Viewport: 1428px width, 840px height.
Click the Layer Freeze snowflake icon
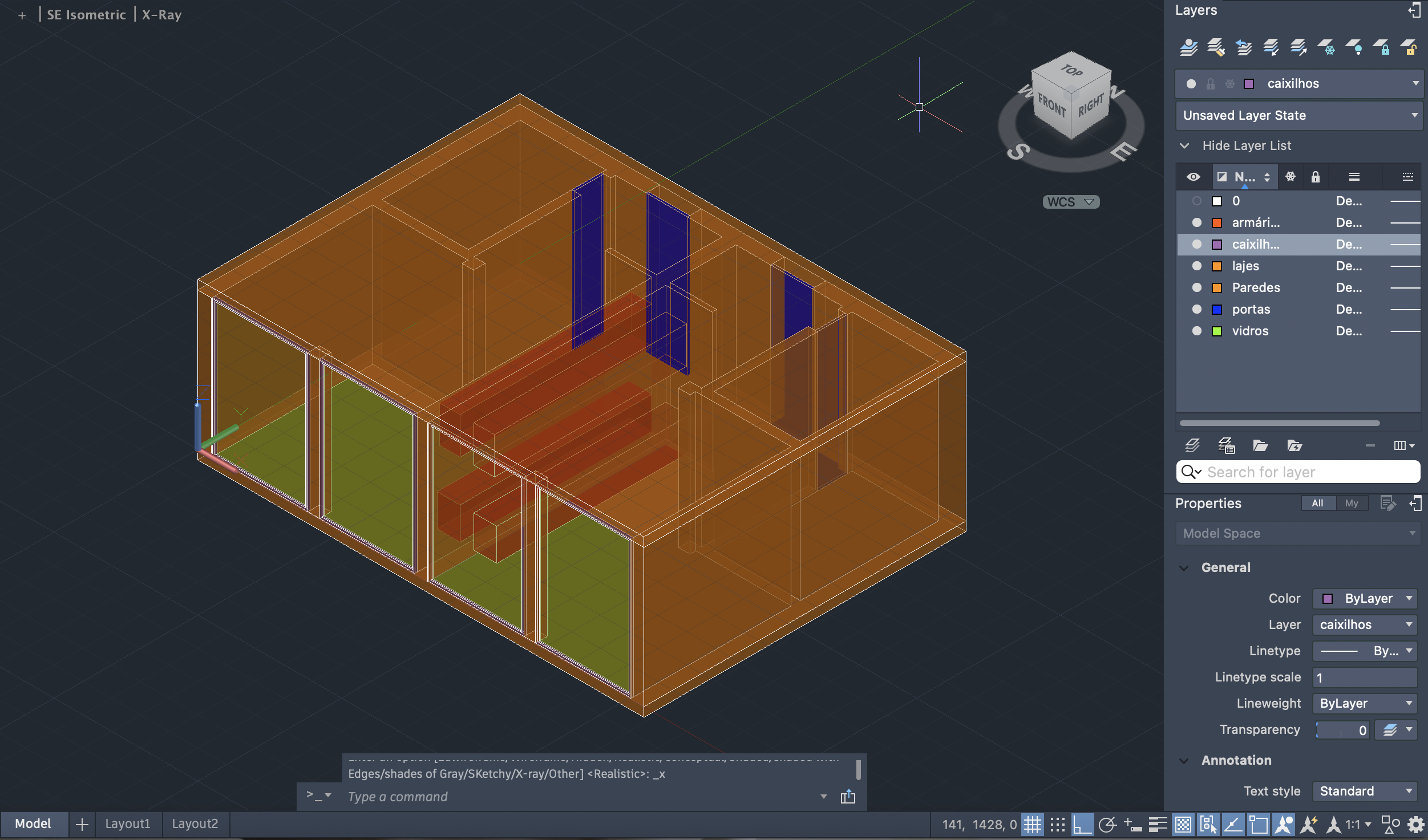coord(1327,47)
